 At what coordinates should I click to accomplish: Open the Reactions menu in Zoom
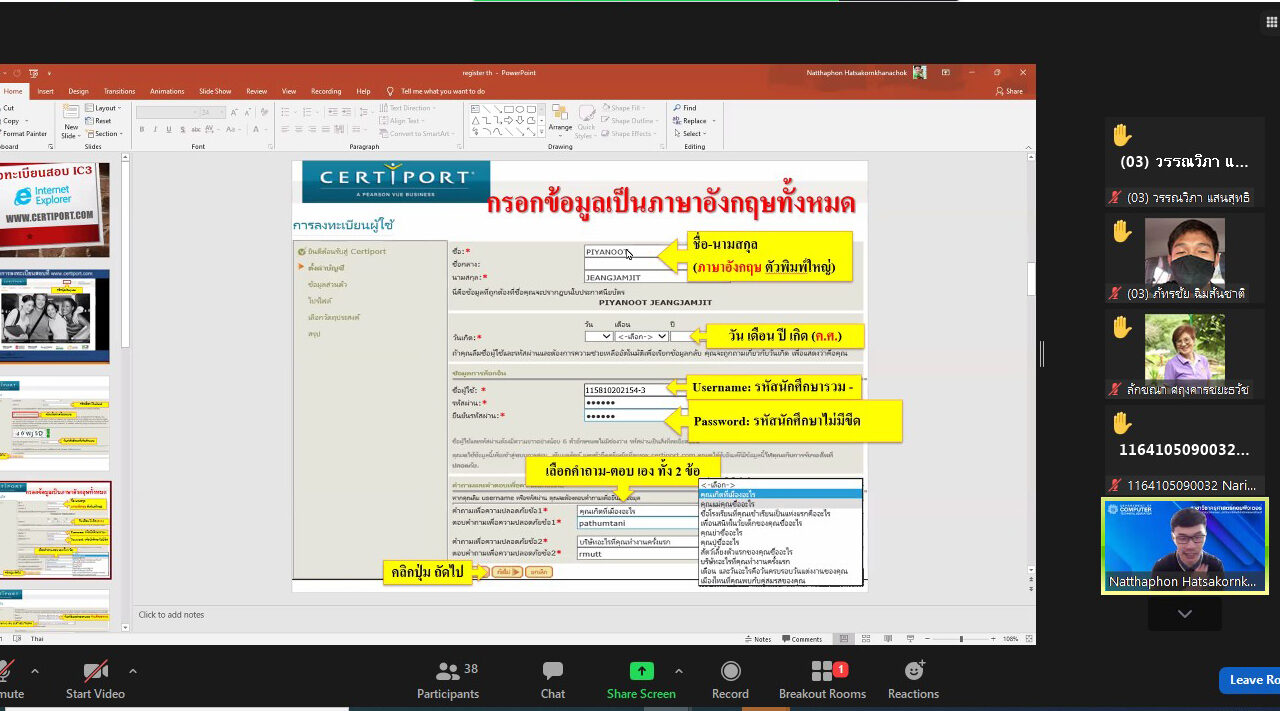point(913,681)
